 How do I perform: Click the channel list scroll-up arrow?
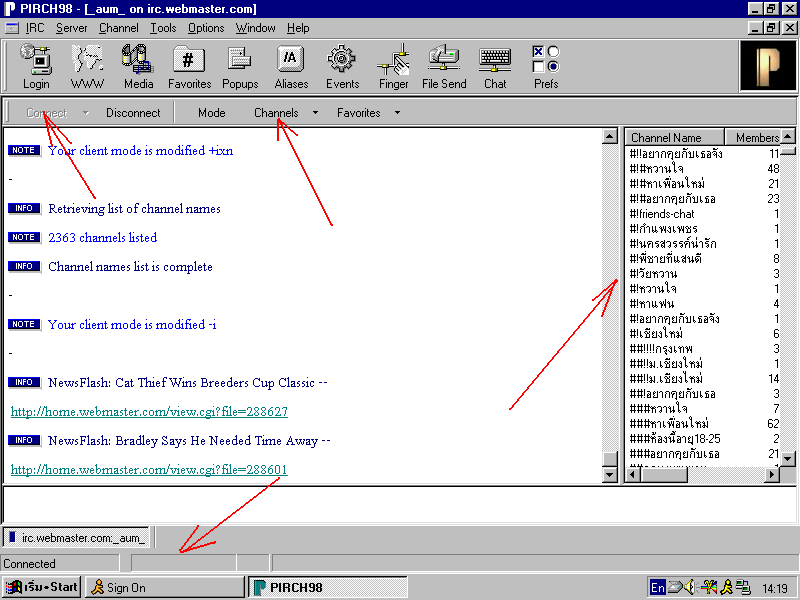[788, 136]
